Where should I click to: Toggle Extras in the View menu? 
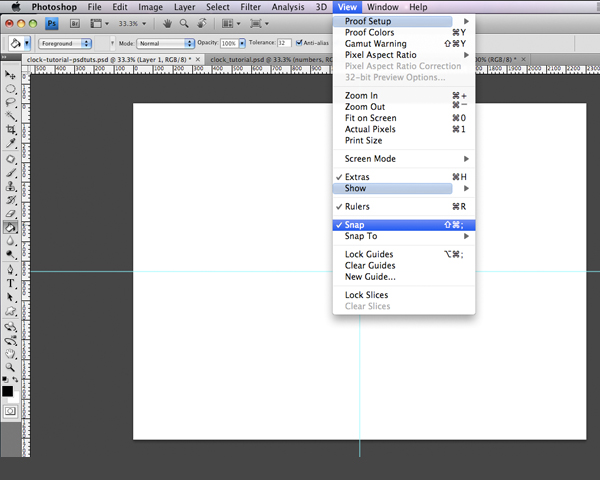pyautogui.click(x=357, y=177)
